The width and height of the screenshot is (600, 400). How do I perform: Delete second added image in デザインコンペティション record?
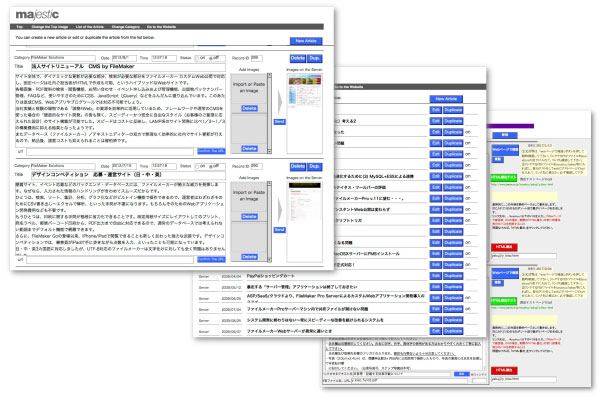click(249, 257)
